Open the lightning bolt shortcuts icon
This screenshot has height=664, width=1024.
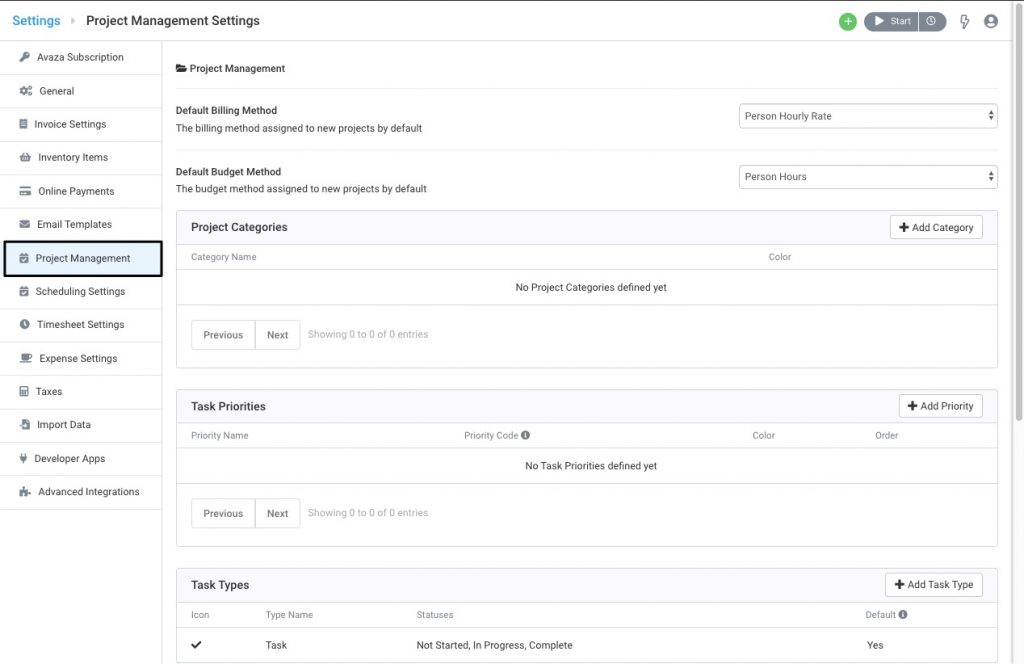964,21
